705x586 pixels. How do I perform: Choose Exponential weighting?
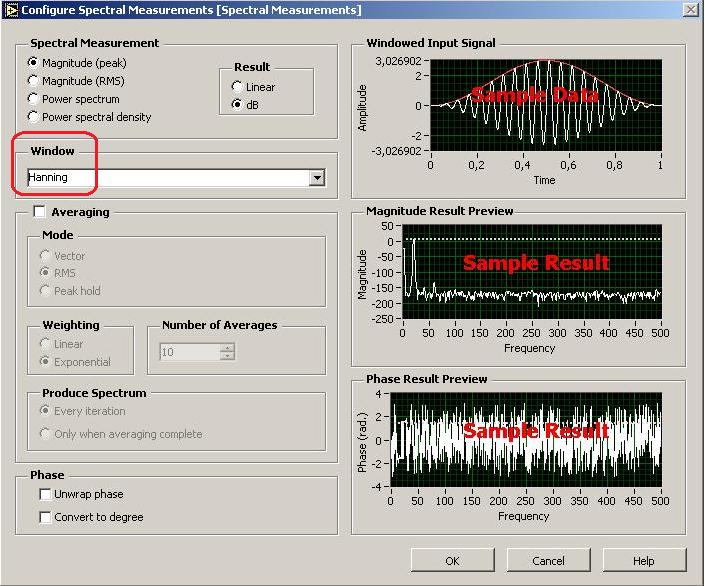tap(75, 362)
